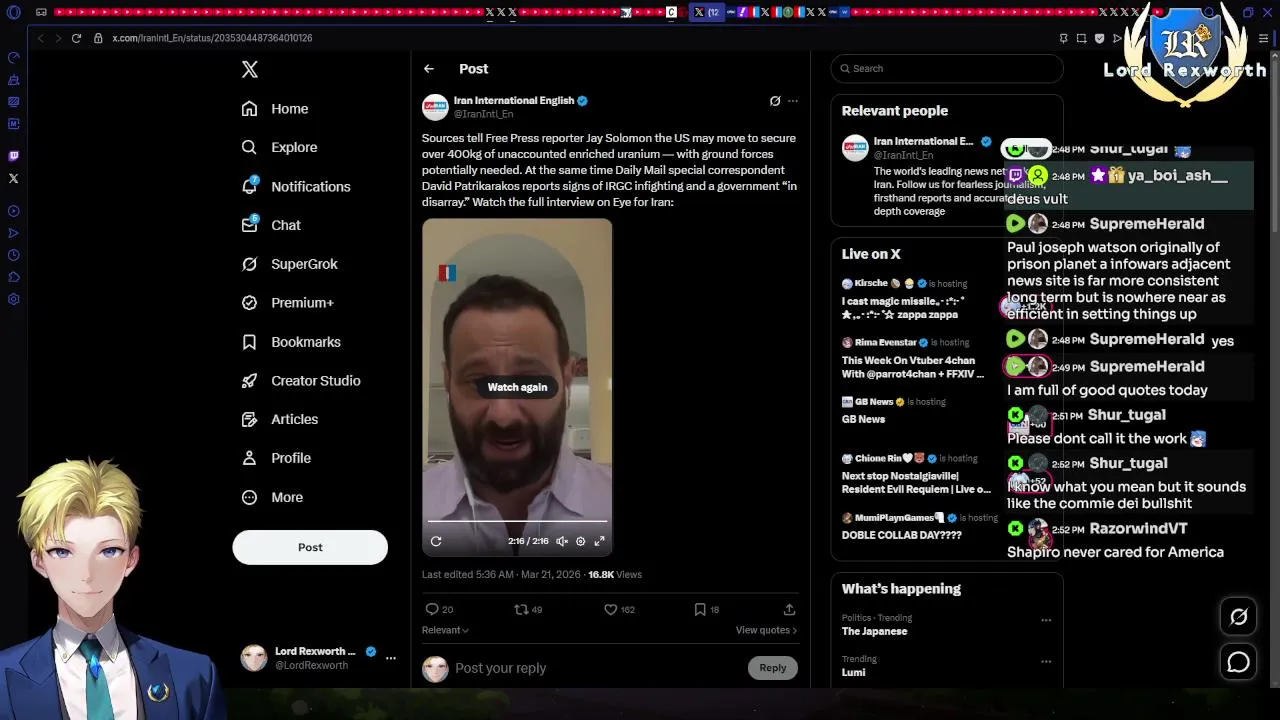The height and width of the screenshot is (720, 1280).
Task: Open Chione Rin Resident Evil stream
Action: point(915,474)
